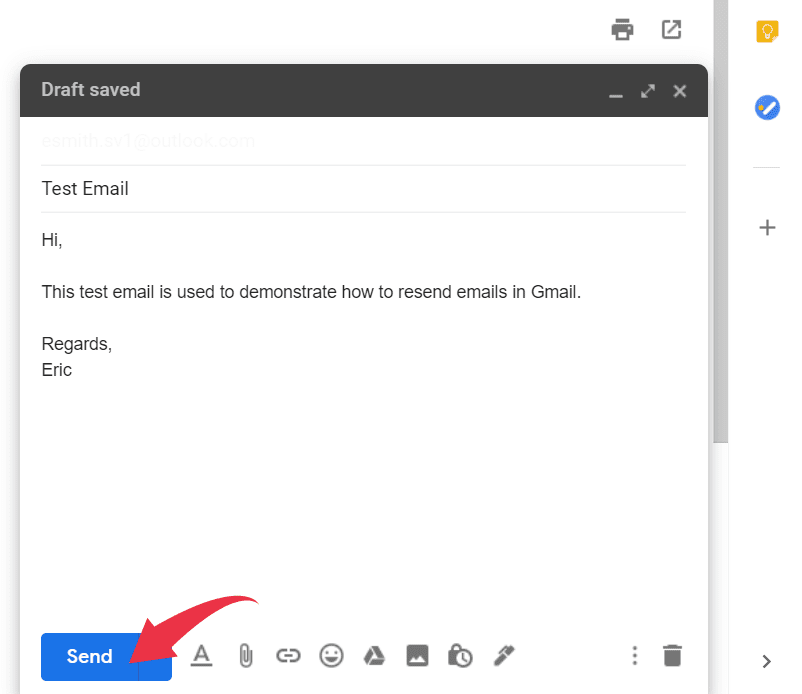Discard draft with trash icon
The image size is (802, 694).
coord(673,656)
